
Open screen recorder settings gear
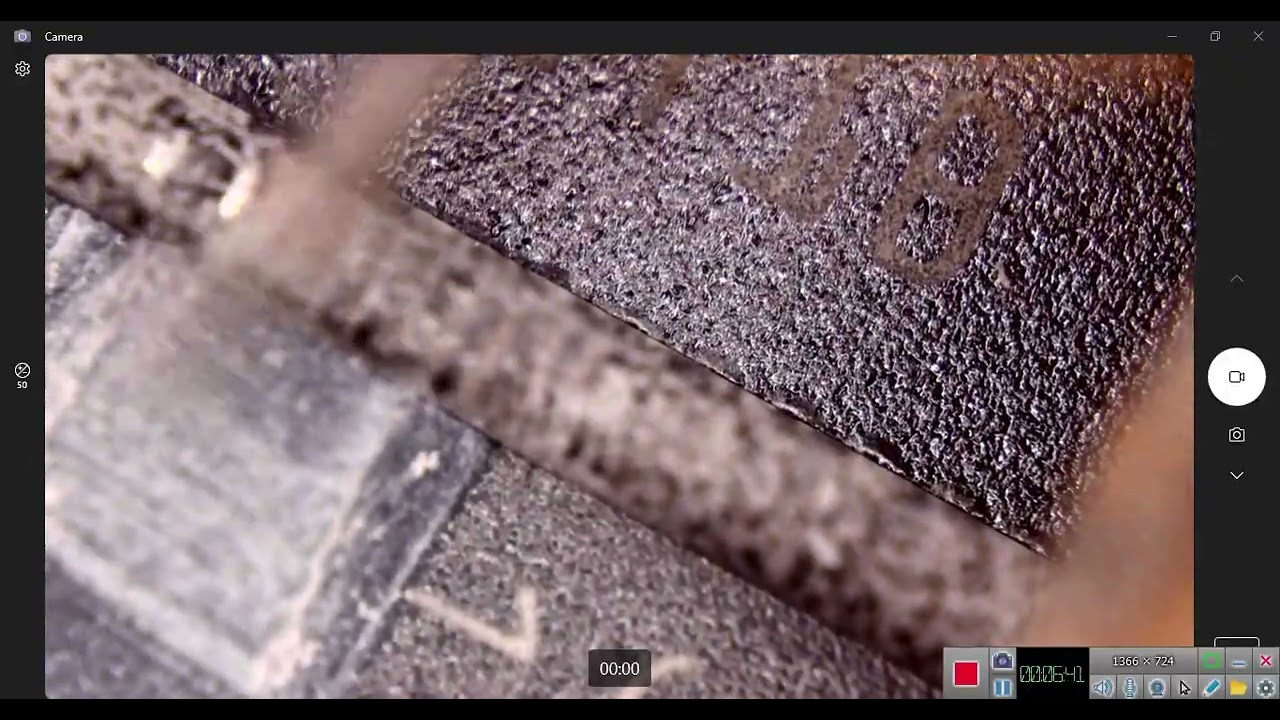1265,688
